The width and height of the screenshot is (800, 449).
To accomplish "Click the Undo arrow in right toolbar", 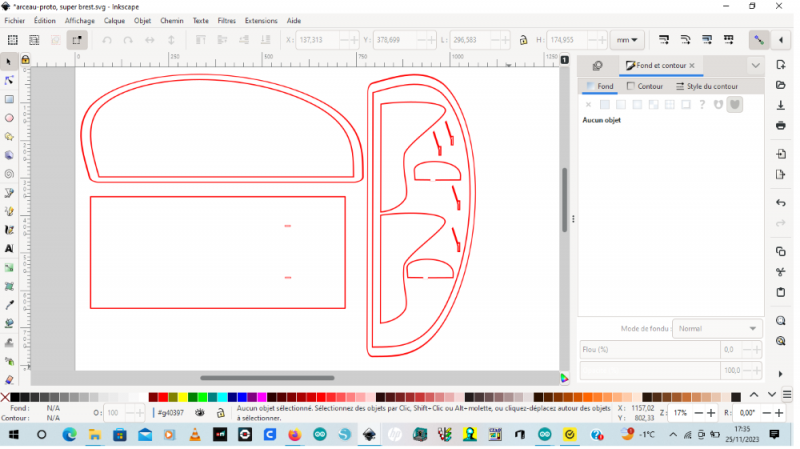I will pos(781,203).
